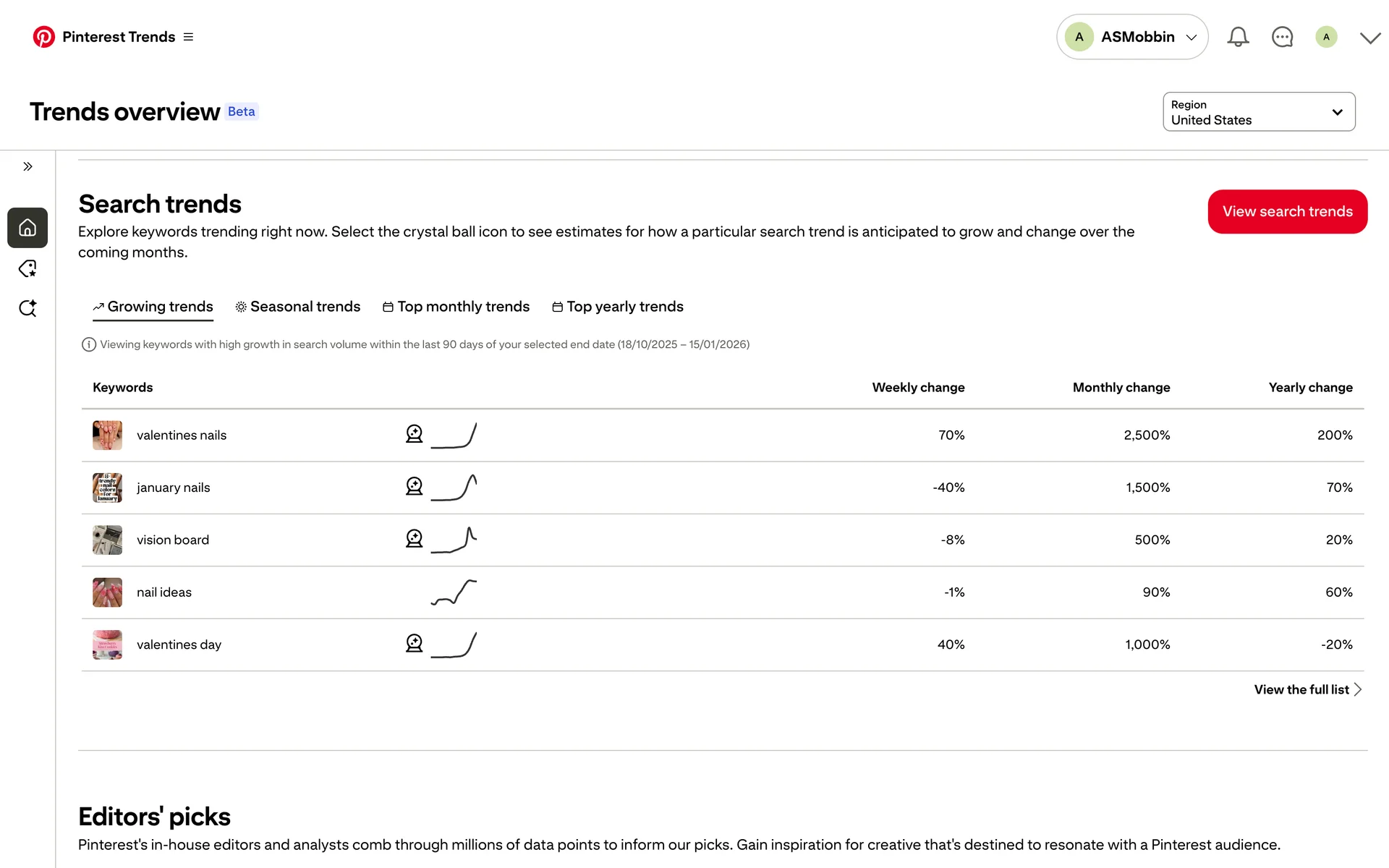Viewport: 1389px width, 868px height.
Task: Open the hamburger menu beside Pinterest Trends
Action: click(x=188, y=37)
